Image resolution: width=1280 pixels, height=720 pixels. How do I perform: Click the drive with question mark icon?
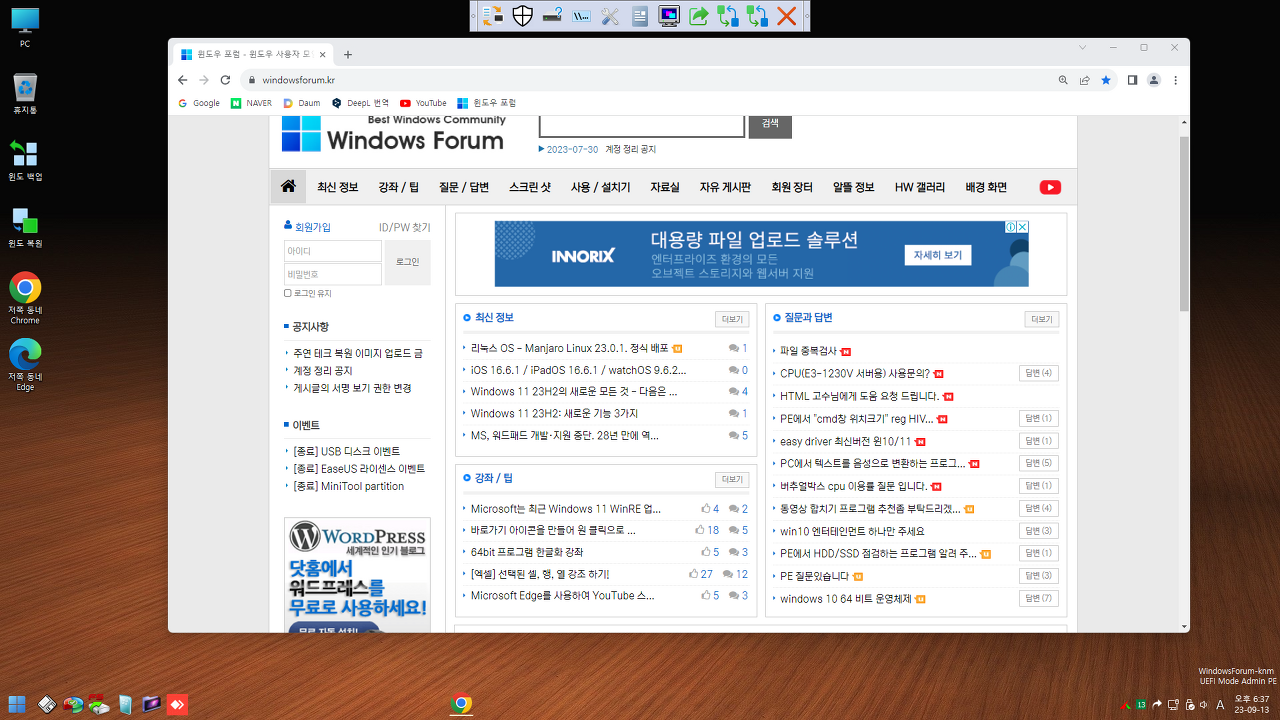[x=552, y=16]
